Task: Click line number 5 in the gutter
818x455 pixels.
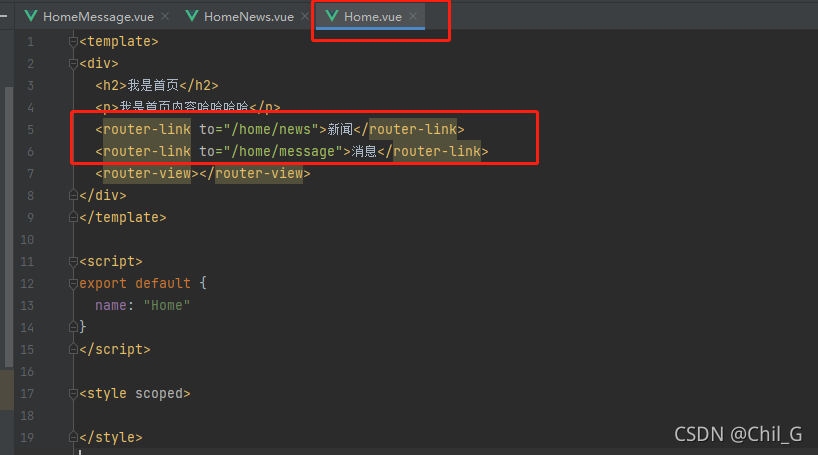Action: tap(30, 129)
